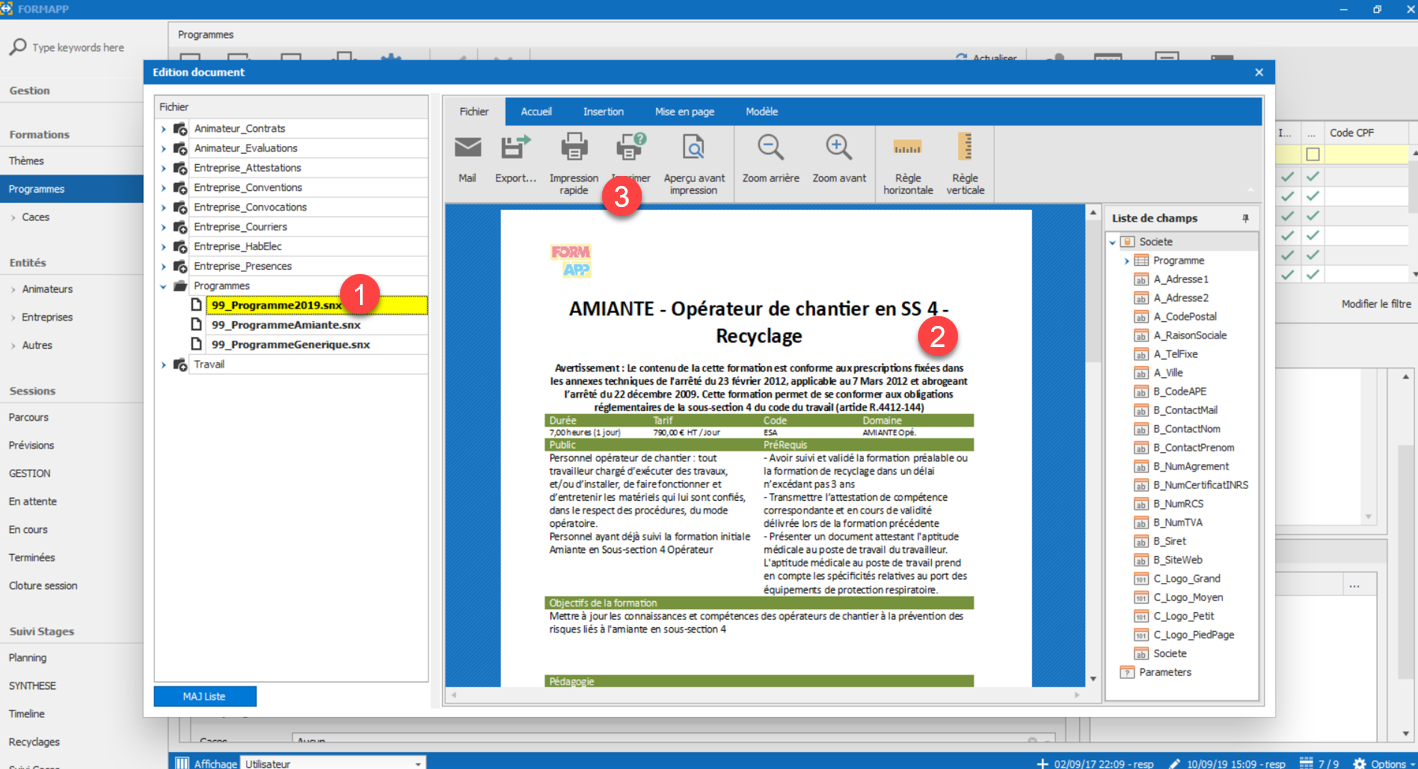Open the Affichage Utilisateur dropdown
This screenshot has width=1418, height=769.
[418, 763]
